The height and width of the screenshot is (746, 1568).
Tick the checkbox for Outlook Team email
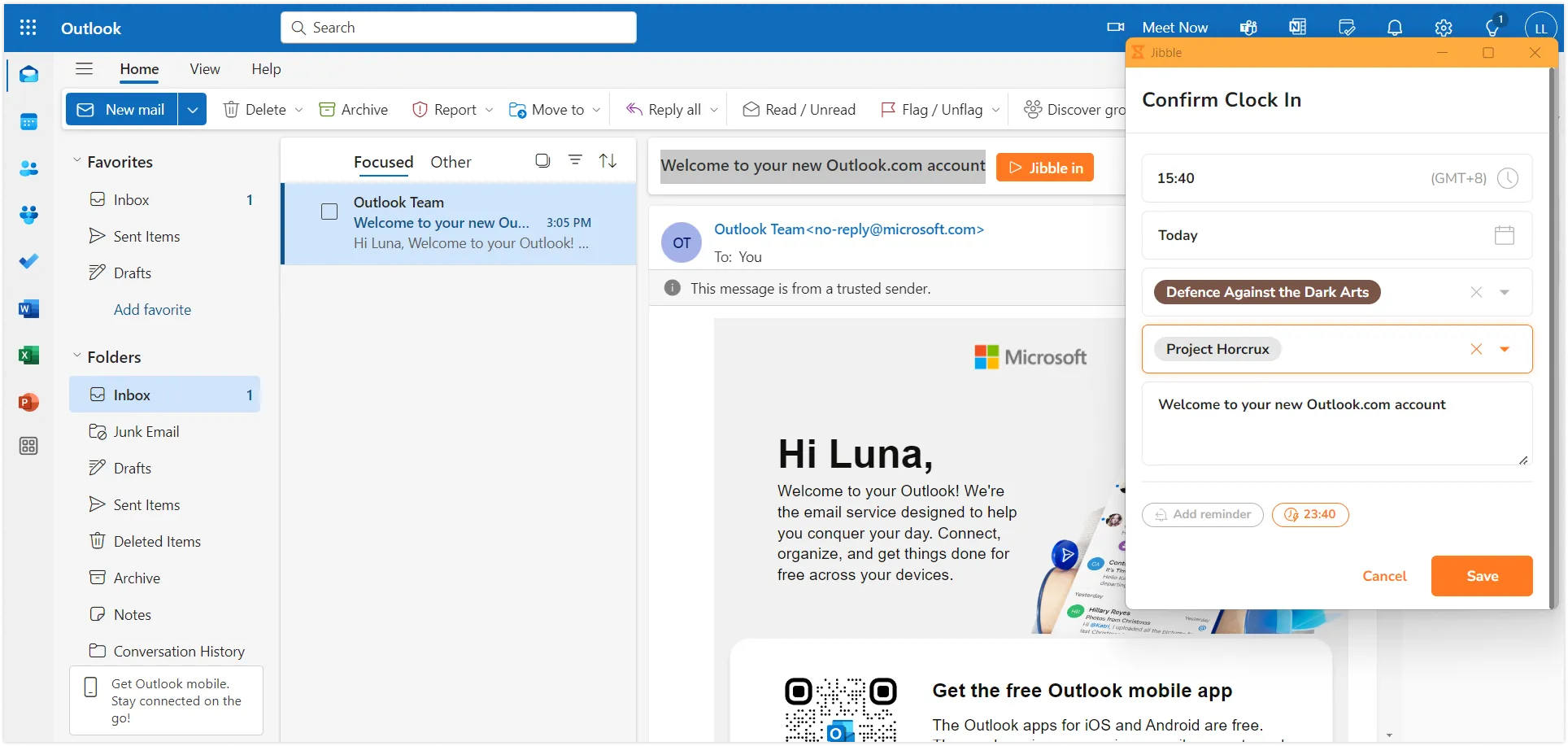coord(329,212)
